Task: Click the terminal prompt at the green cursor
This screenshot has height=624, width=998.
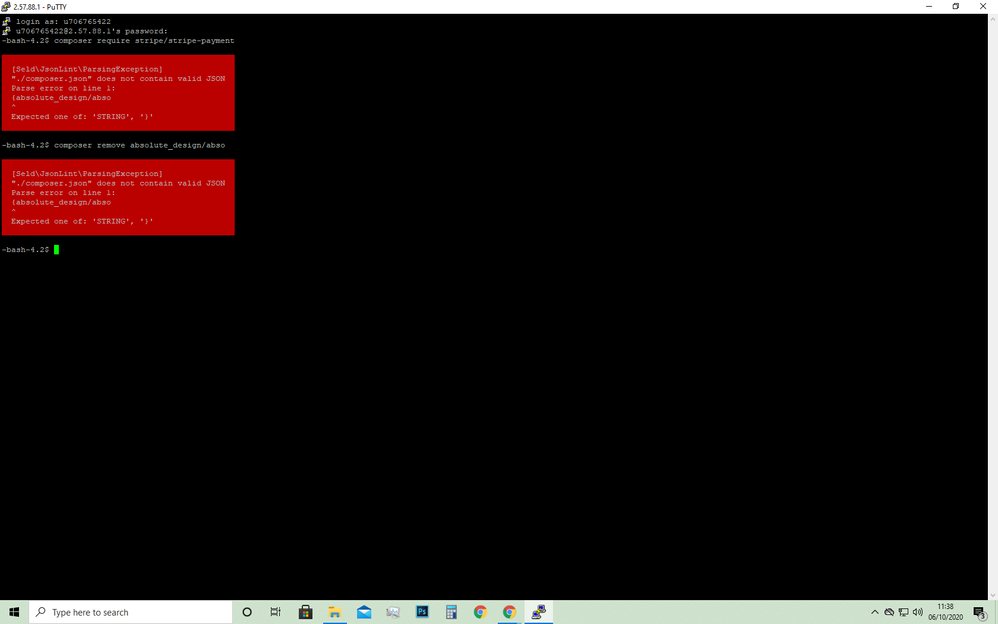Action: click(x=57, y=249)
